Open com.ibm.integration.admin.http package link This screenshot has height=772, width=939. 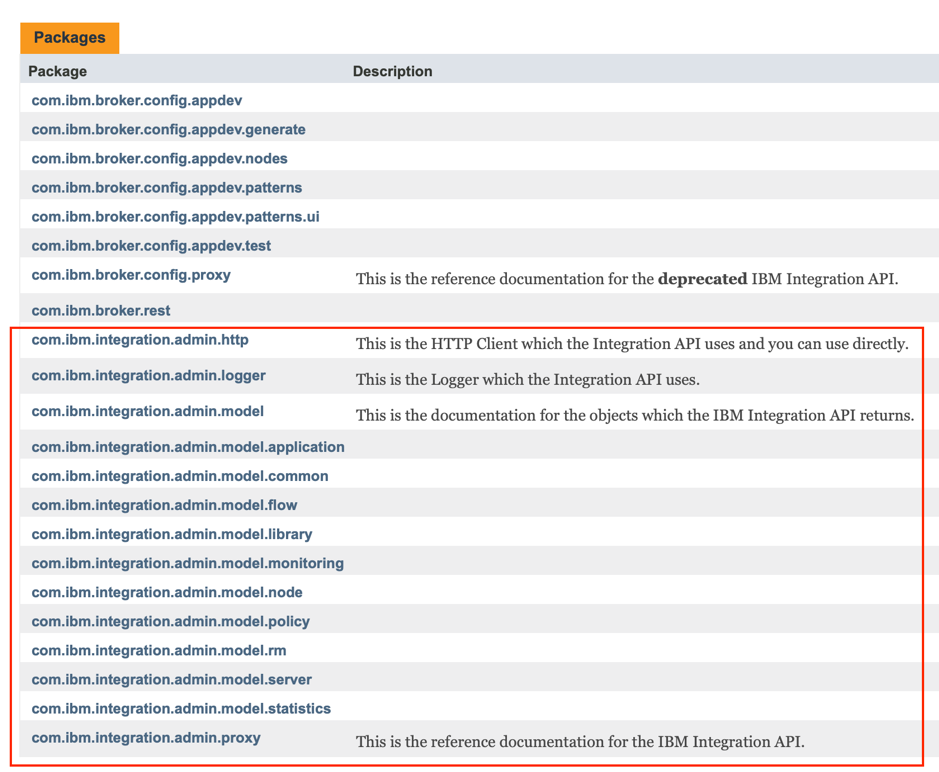(140, 340)
